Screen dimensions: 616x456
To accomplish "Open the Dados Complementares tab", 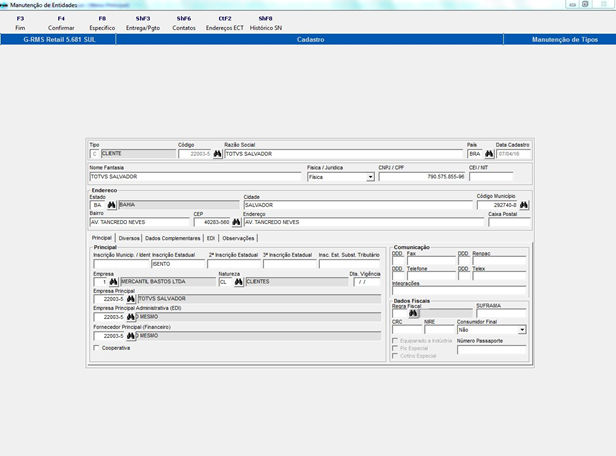I will click(172, 238).
